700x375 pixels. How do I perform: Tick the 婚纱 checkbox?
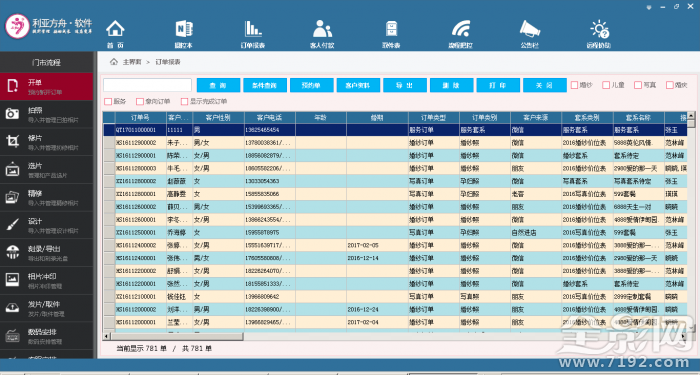[575, 85]
